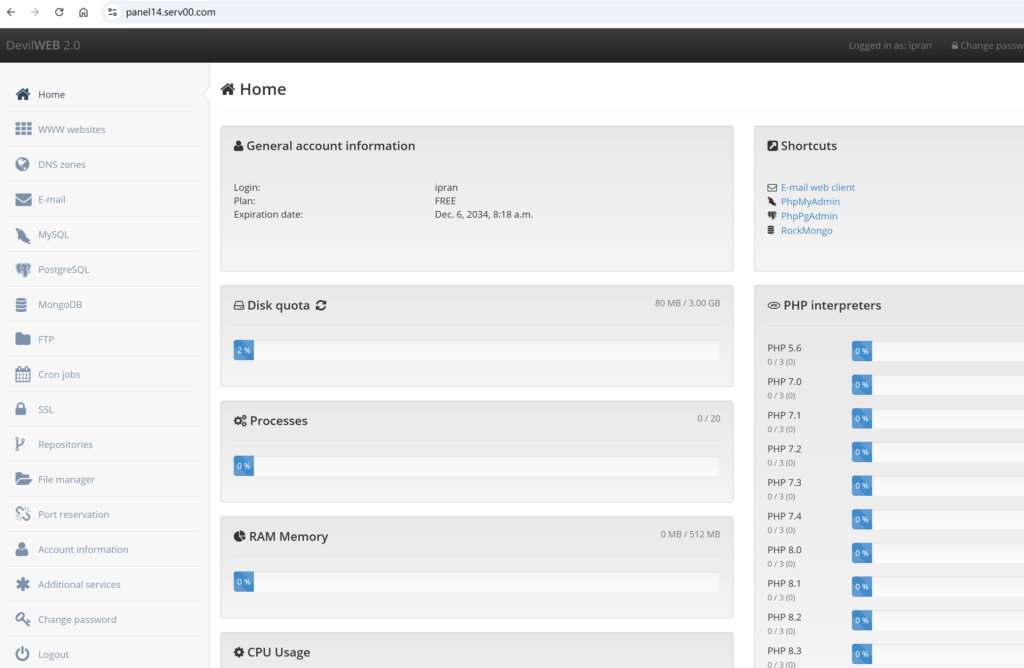The width and height of the screenshot is (1024, 668).
Task: Click the Disk quota refresh icon
Action: pos(321,305)
